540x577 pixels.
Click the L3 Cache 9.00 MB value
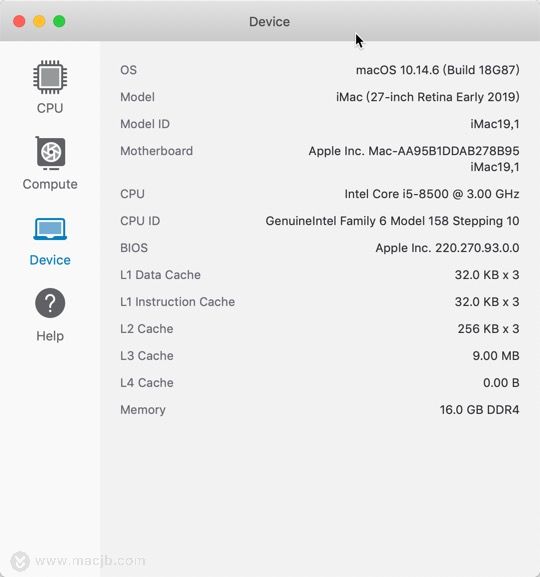pyautogui.click(x=496, y=356)
